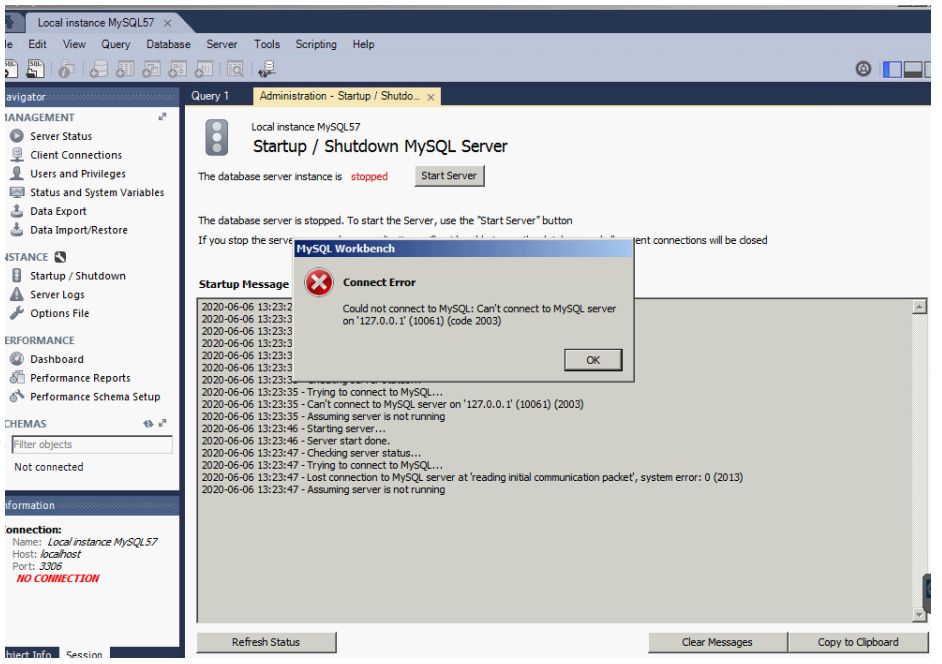Click the Workbench preferences gear icon
Image resolution: width=942 pixels, height=664 pixels.
point(863,69)
